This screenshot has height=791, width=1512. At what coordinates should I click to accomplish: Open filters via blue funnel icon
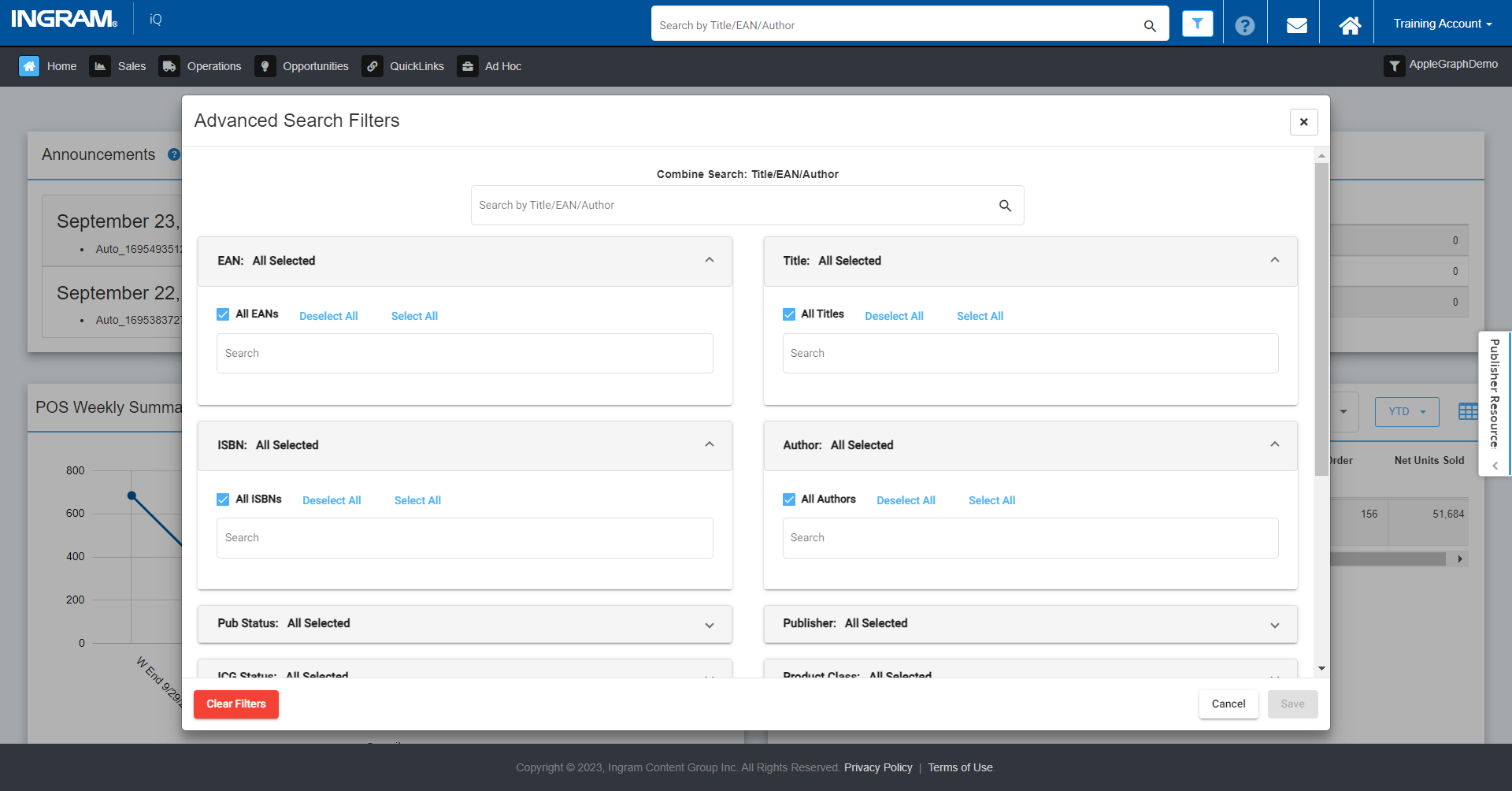[x=1197, y=23]
